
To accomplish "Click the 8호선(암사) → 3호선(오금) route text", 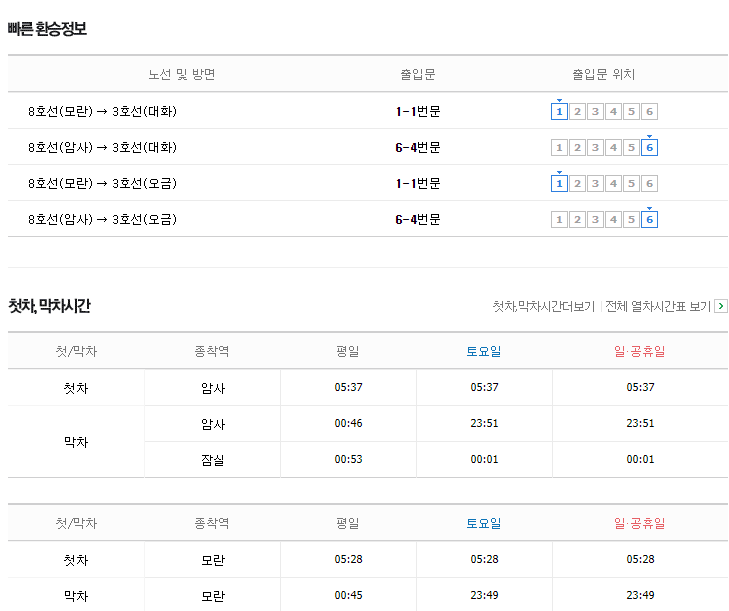I will tap(102, 219).
